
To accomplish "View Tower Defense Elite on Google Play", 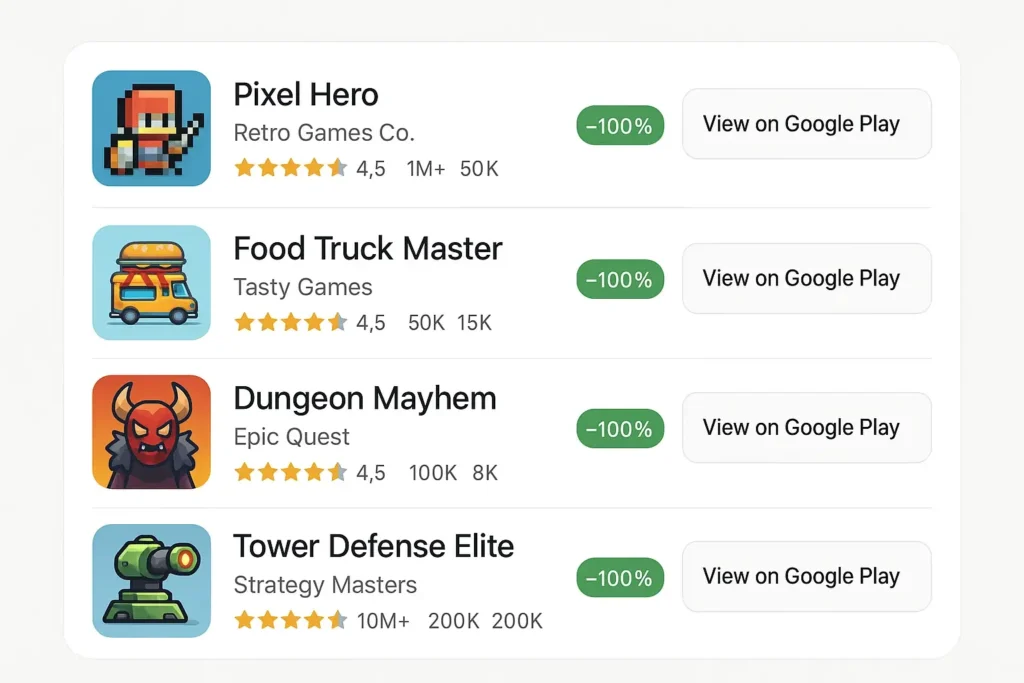I will tap(807, 577).
